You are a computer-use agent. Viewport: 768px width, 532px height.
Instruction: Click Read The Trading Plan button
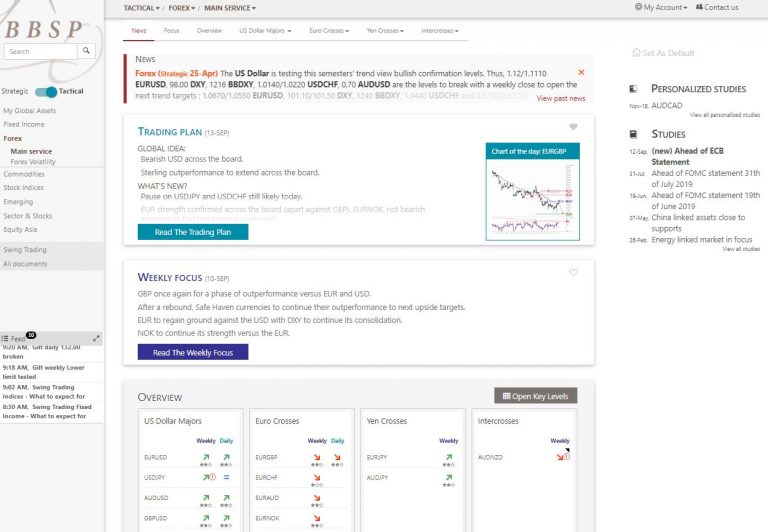click(193, 232)
